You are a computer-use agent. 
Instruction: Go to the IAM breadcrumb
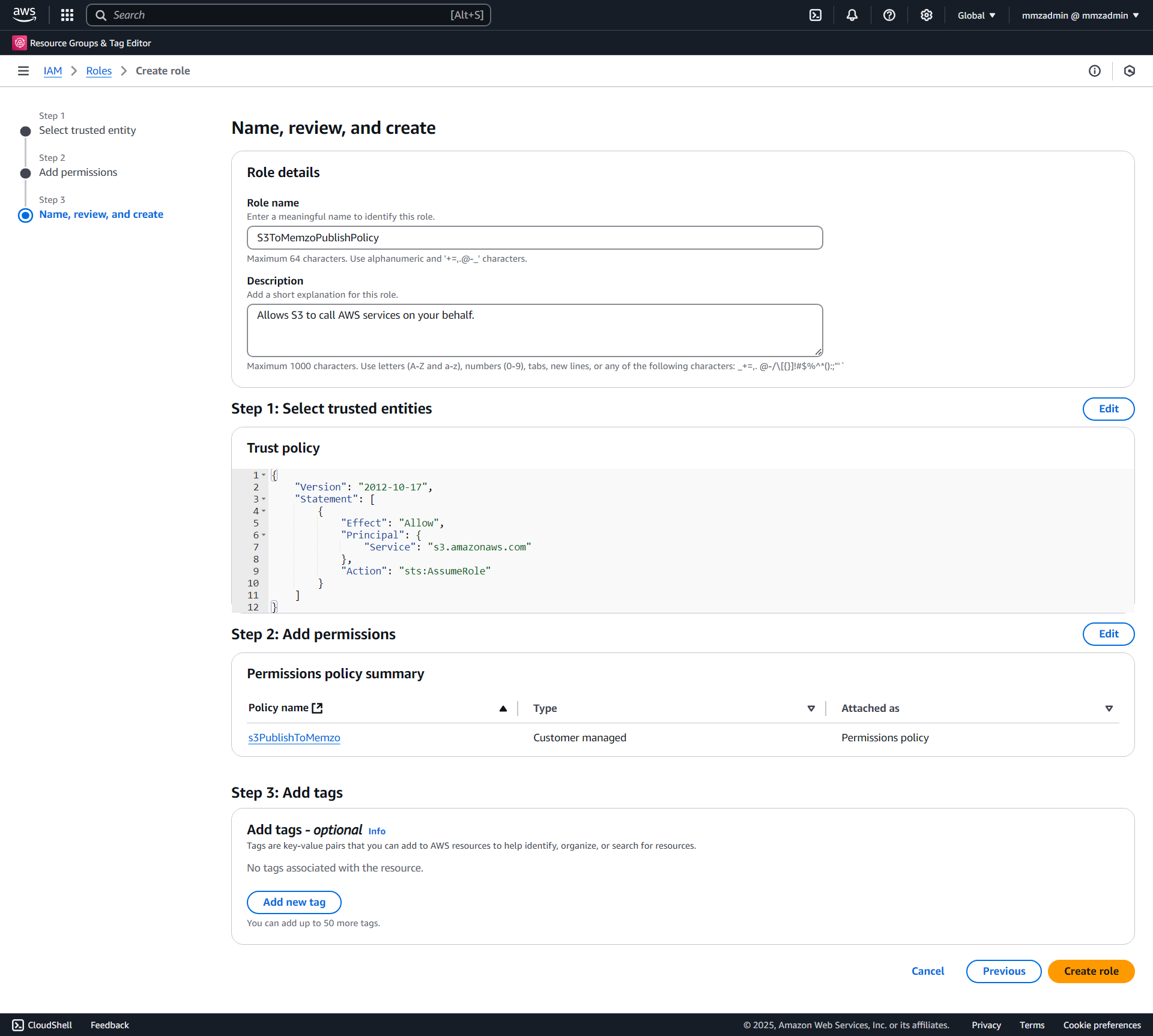tap(53, 71)
